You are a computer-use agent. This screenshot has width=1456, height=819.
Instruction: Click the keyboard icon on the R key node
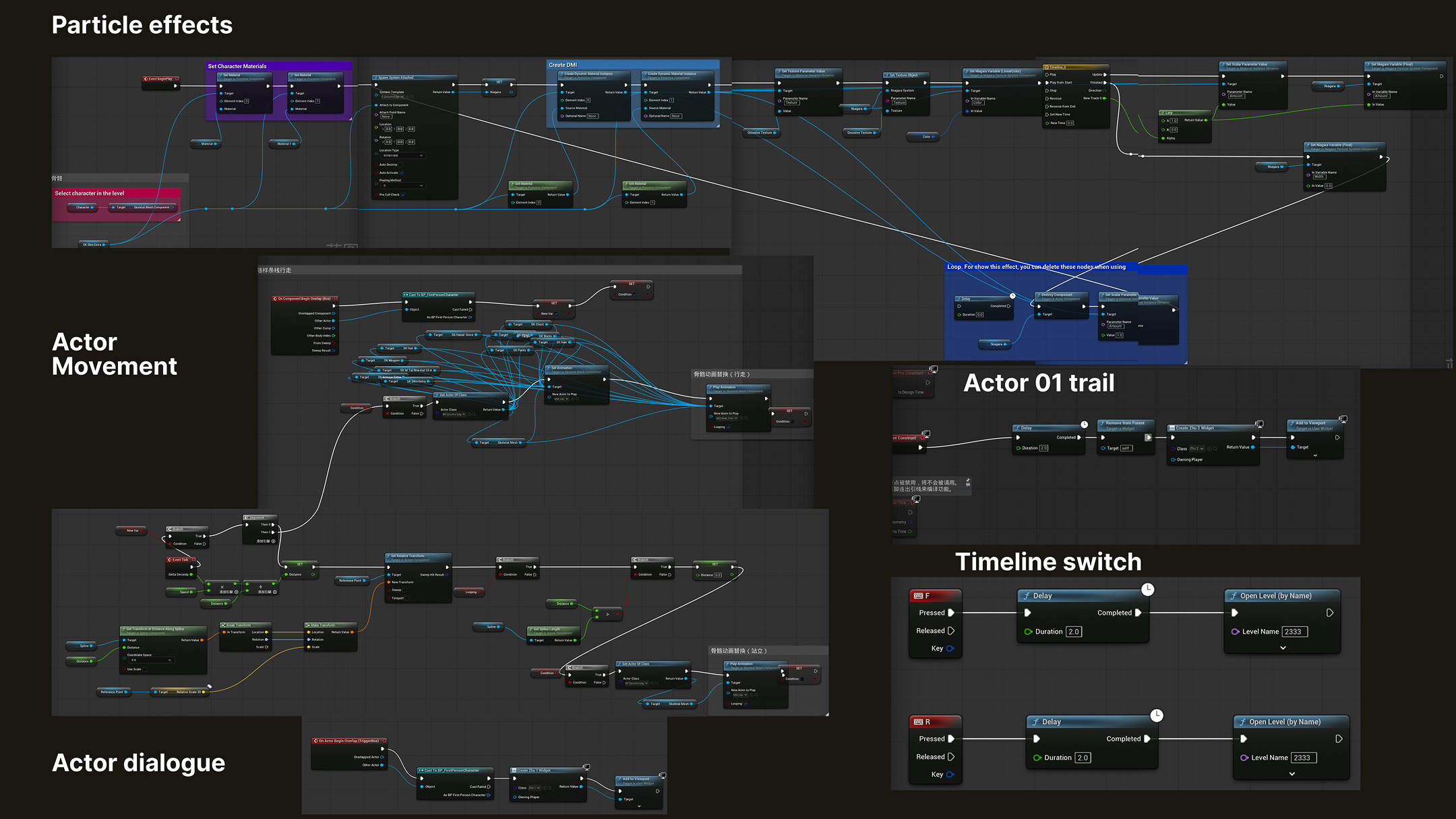tap(918, 722)
